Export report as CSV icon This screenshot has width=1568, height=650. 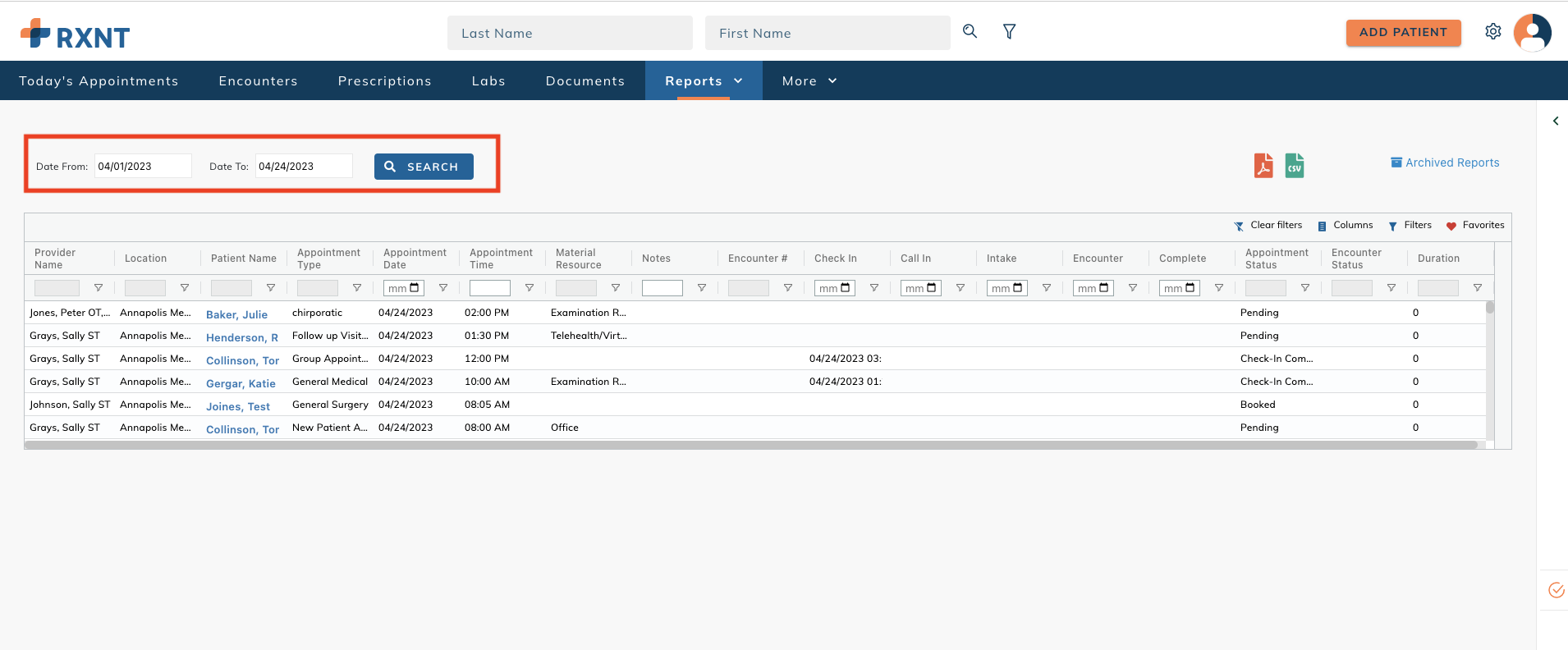click(1295, 166)
